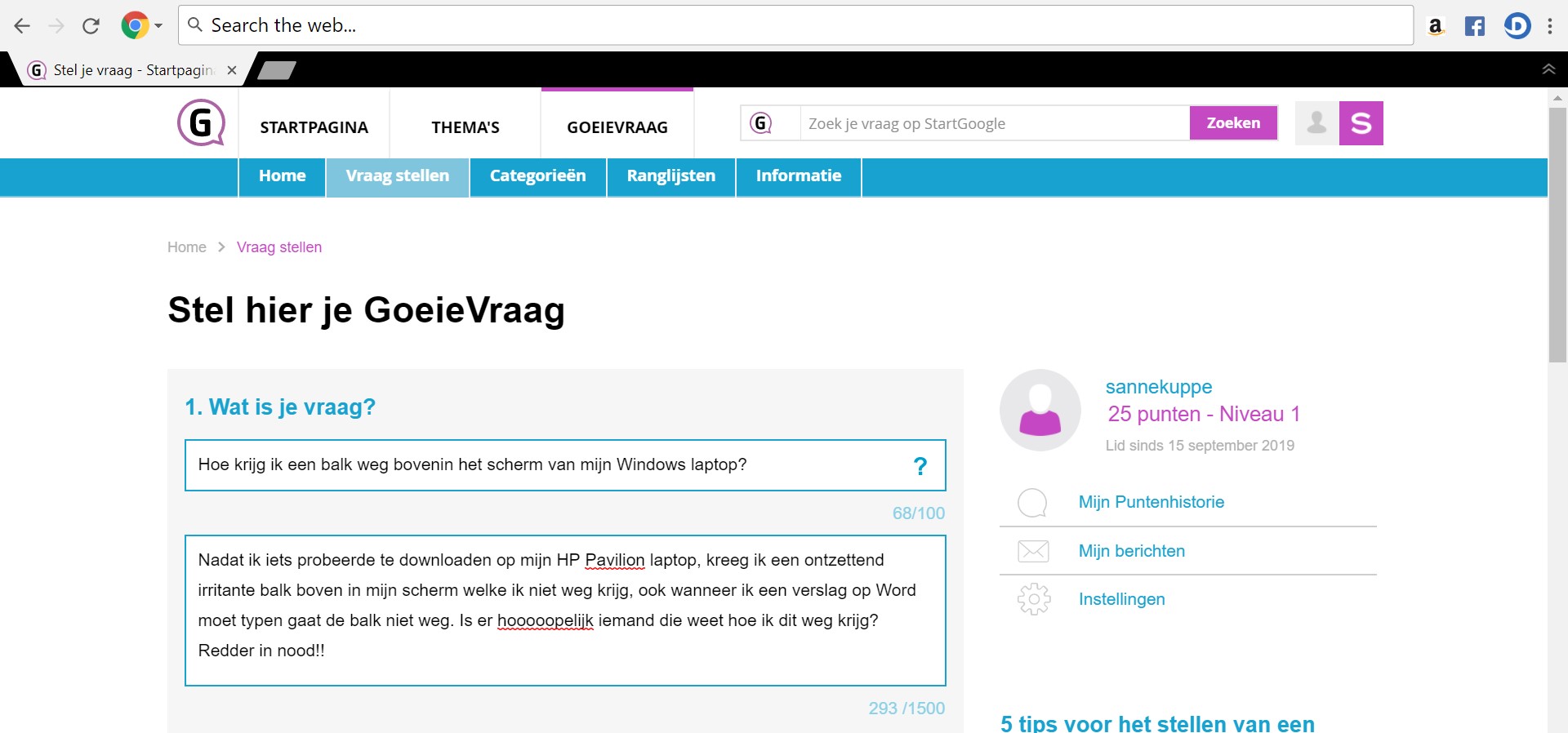Click the blue D extension icon
Image resolution: width=1568 pixels, height=733 pixels.
click(x=1517, y=26)
